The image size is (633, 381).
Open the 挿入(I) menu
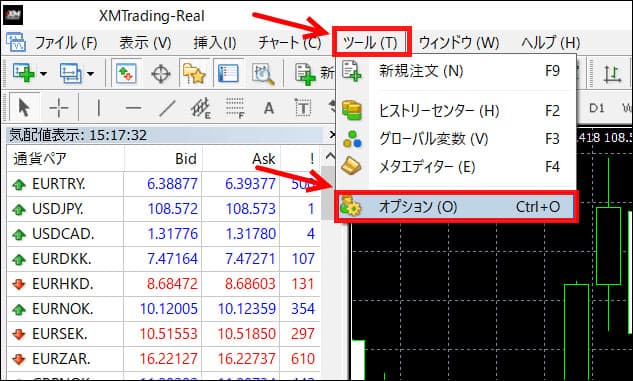coord(214,42)
